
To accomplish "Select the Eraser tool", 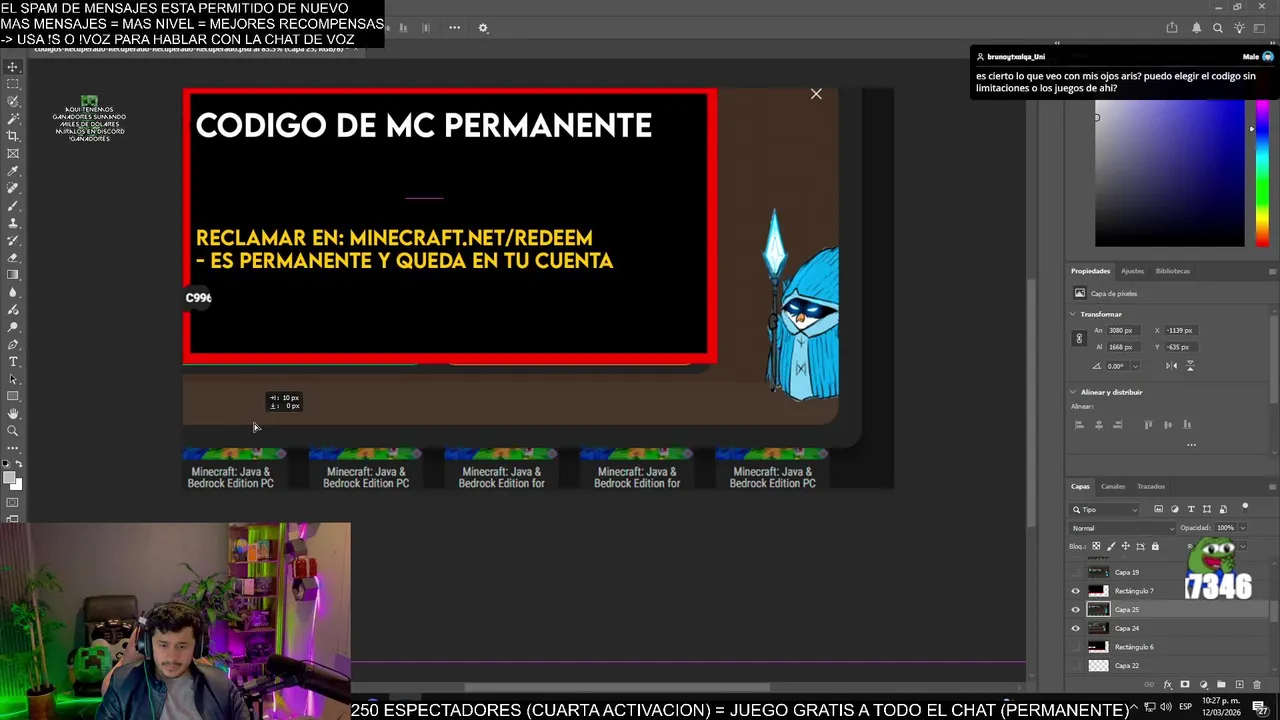I will tap(13, 257).
